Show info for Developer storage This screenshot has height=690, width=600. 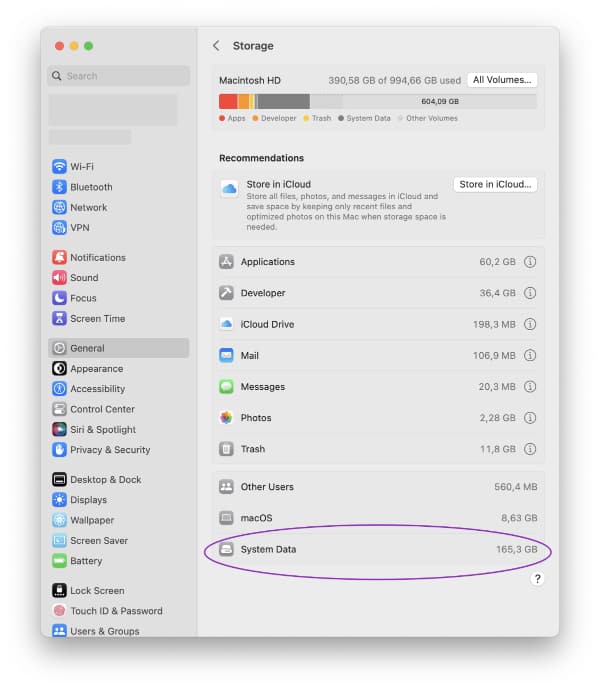click(x=530, y=293)
